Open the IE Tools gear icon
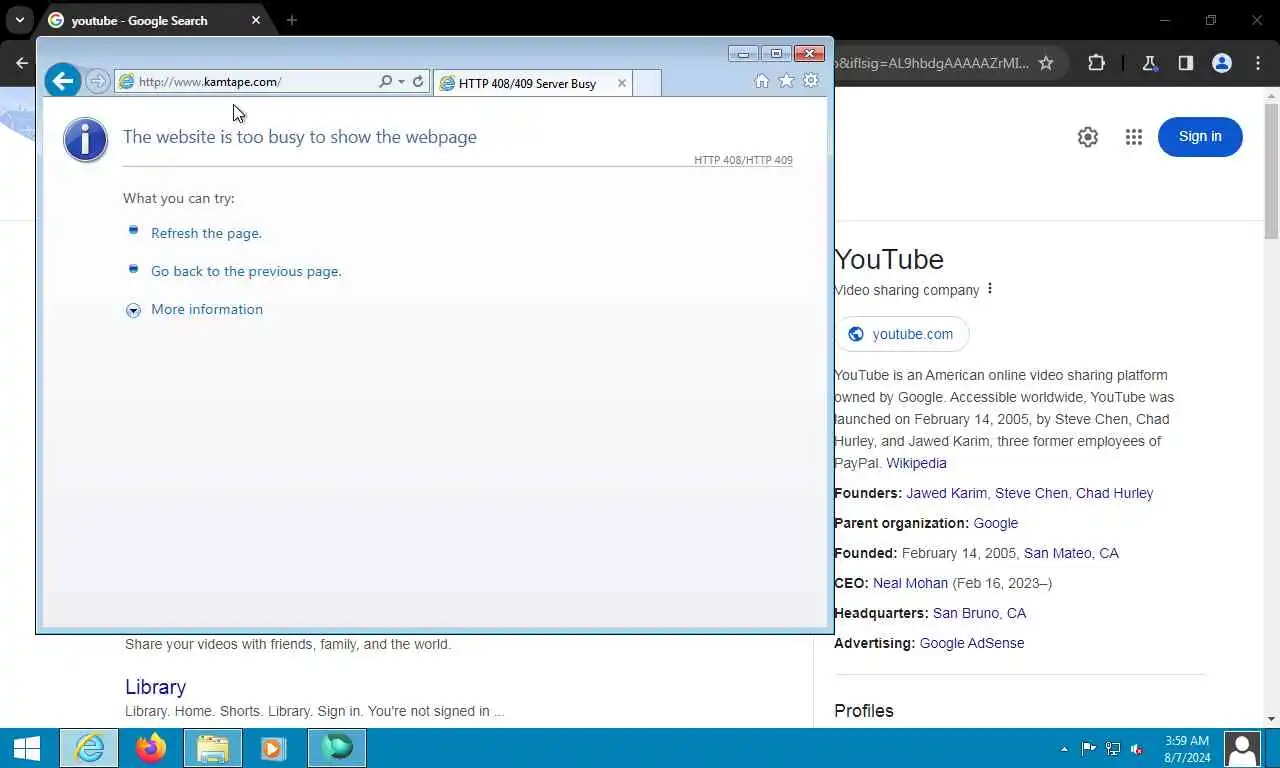This screenshot has width=1280, height=768. pyautogui.click(x=811, y=81)
